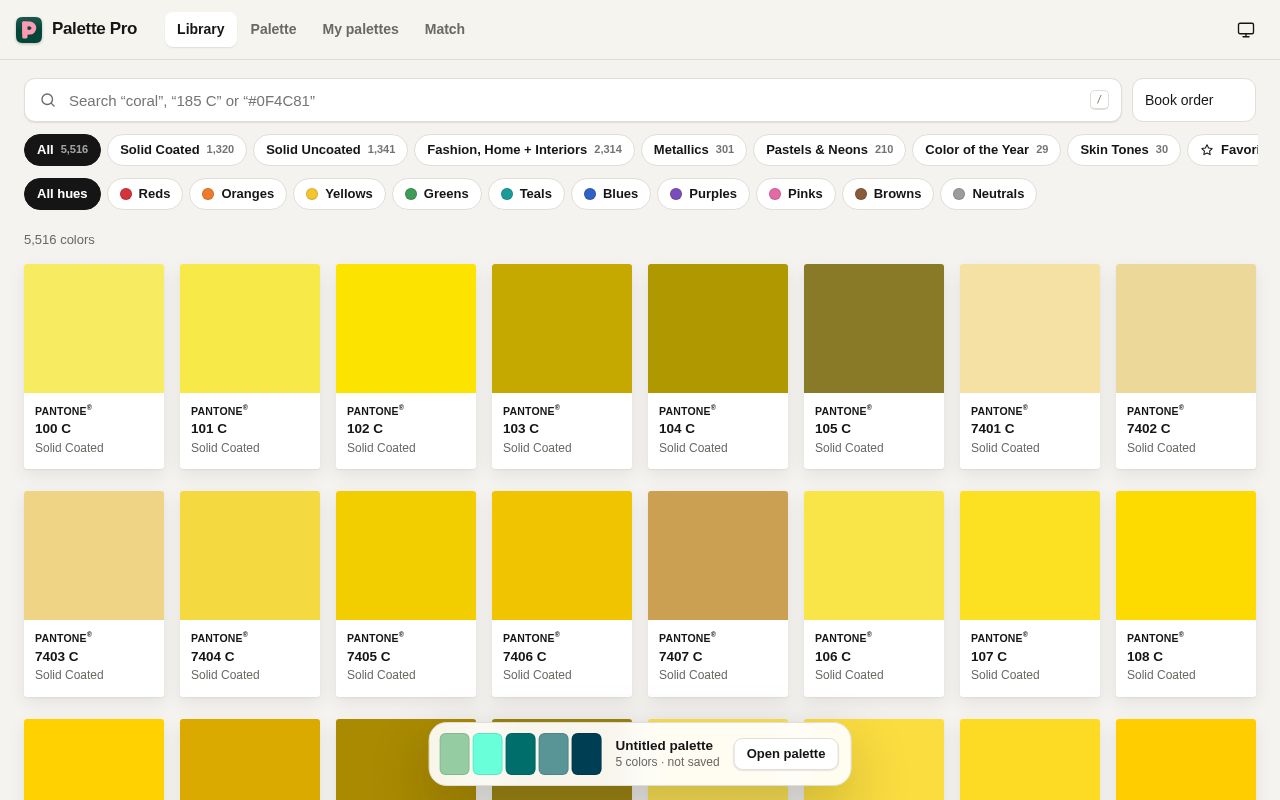Screen dimensions: 1280x800
Task: Select the Pantone 103 C swatch
Action: [562, 366]
